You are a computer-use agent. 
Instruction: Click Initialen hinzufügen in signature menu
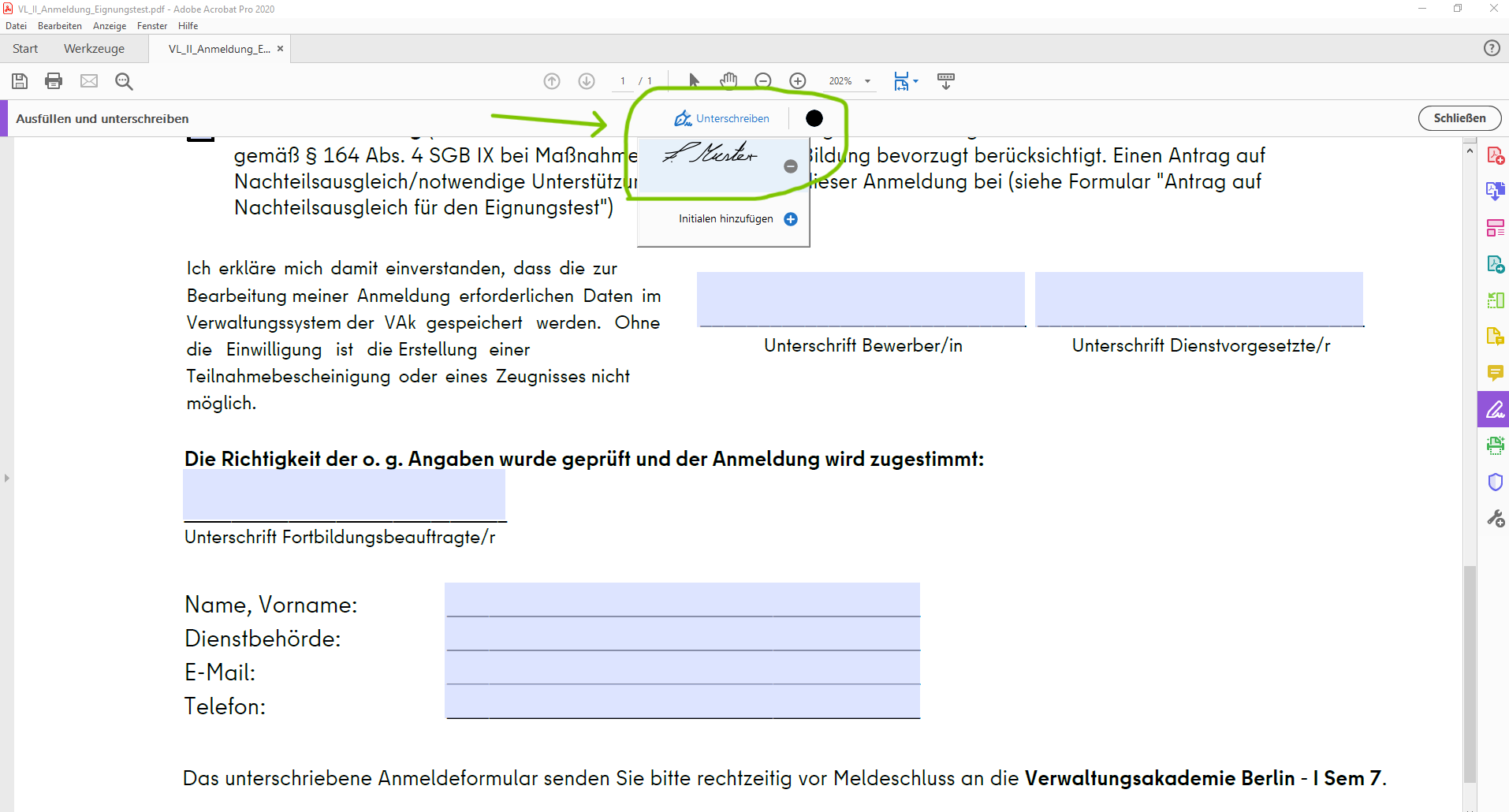[x=726, y=219]
